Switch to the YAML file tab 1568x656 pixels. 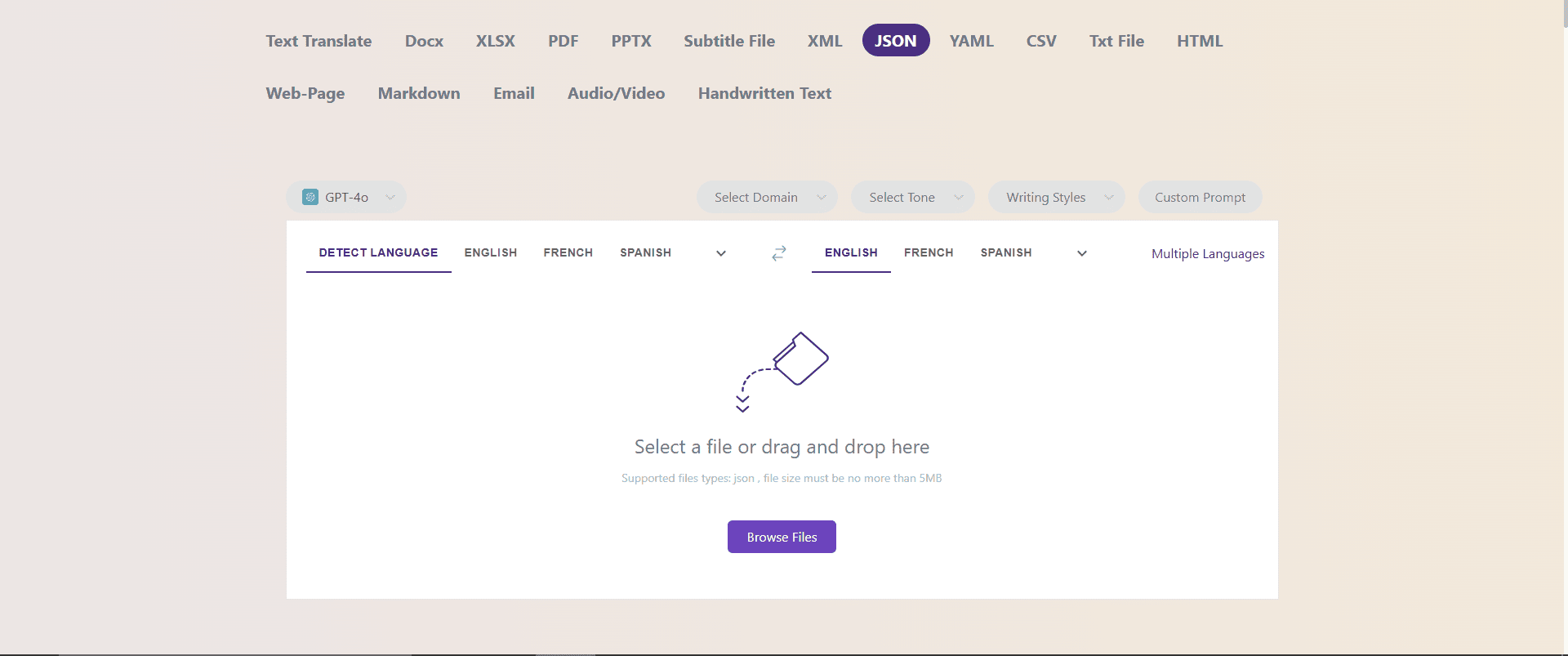click(x=971, y=41)
